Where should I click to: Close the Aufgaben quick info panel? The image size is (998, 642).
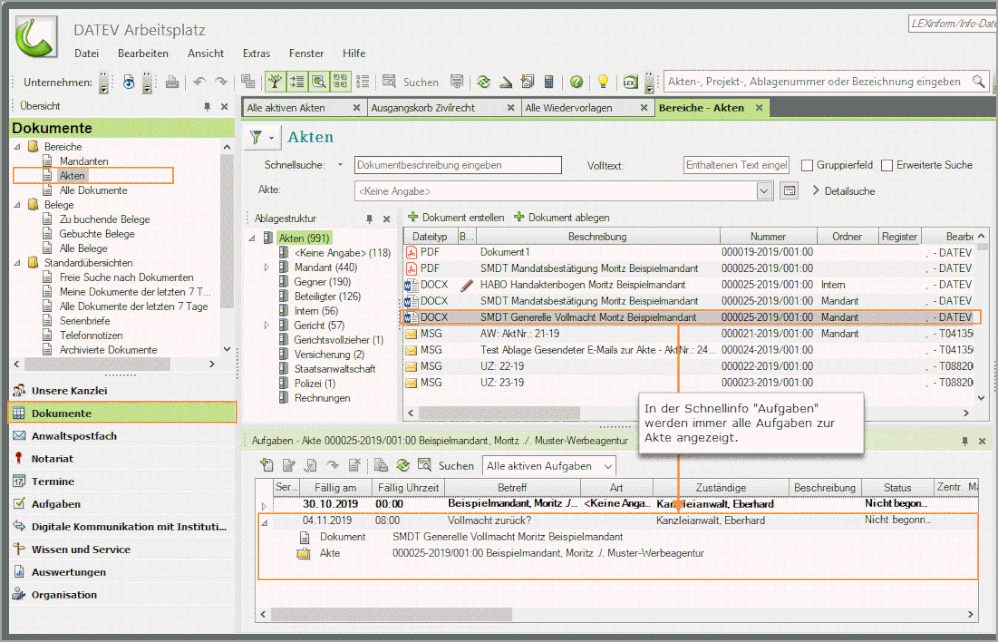click(982, 441)
